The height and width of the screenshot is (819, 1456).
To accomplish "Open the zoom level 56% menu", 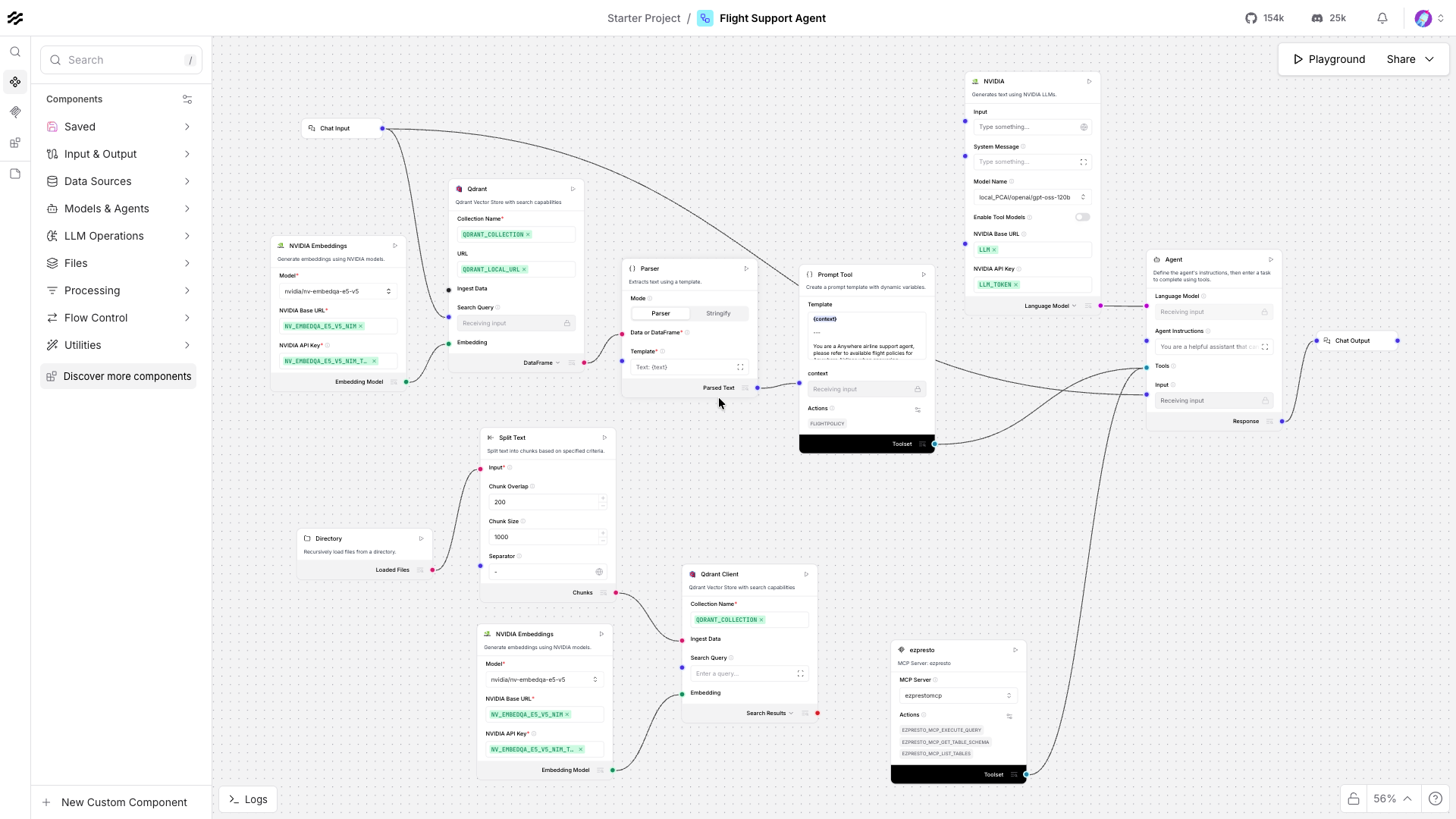I will click(x=1392, y=799).
